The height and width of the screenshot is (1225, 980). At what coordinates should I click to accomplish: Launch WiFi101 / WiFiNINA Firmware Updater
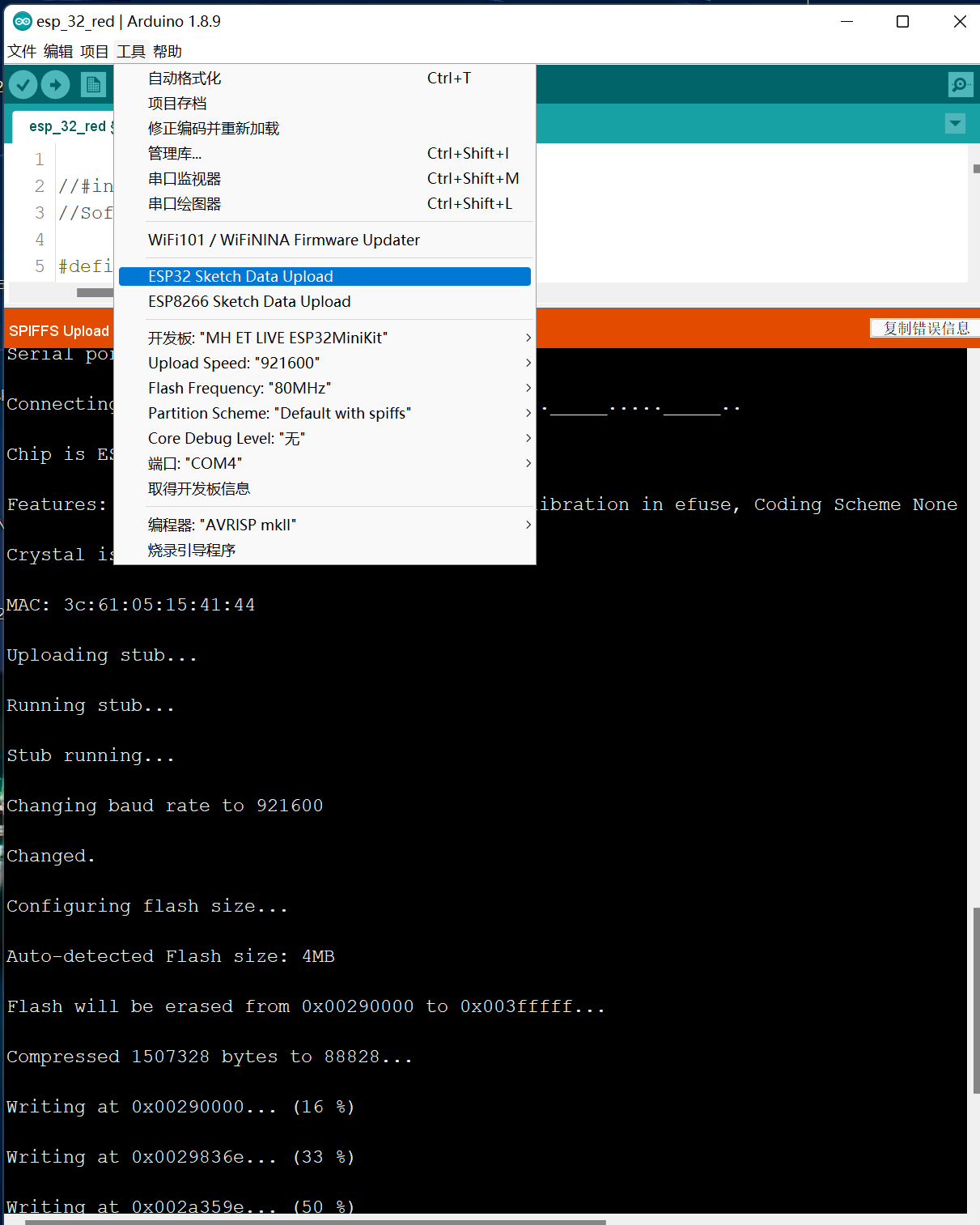[x=325, y=240]
